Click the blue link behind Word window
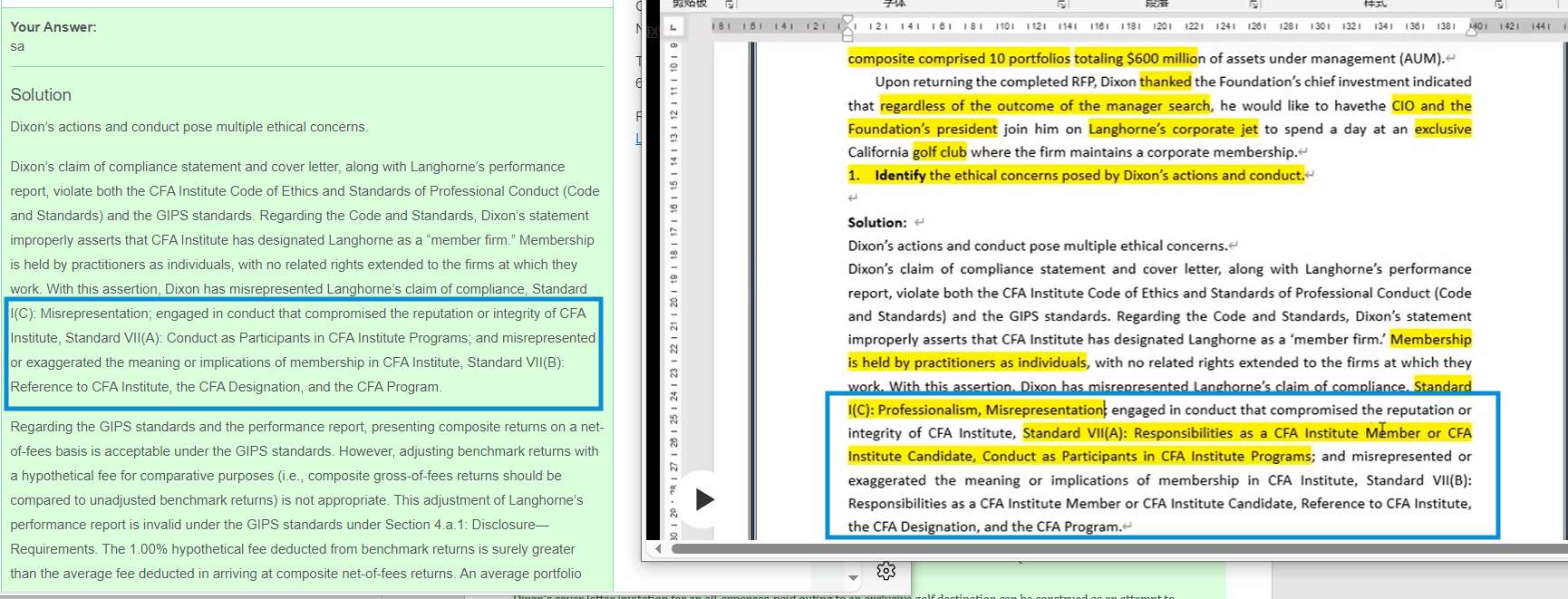Image resolution: width=1568 pixels, height=599 pixels. 638,139
